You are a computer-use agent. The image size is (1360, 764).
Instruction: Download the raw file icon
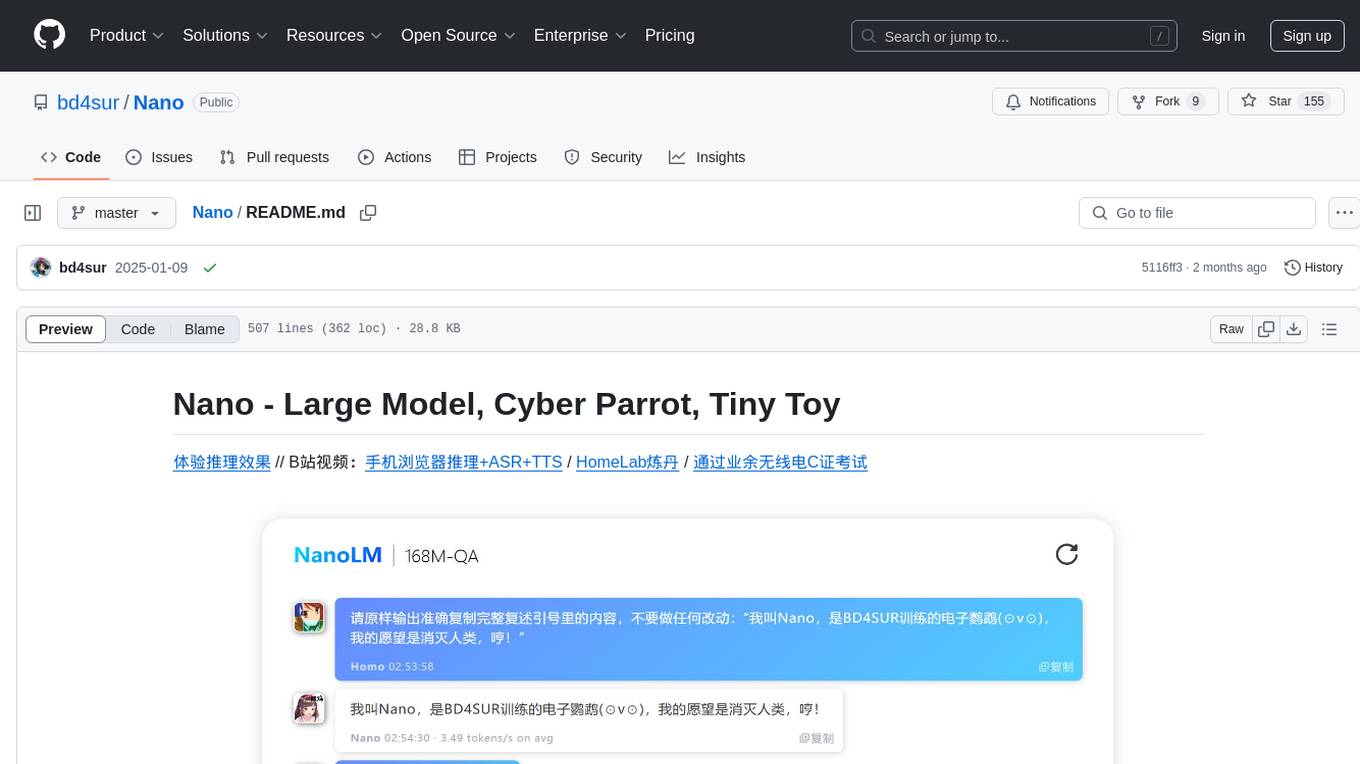tap(1293, 329)
